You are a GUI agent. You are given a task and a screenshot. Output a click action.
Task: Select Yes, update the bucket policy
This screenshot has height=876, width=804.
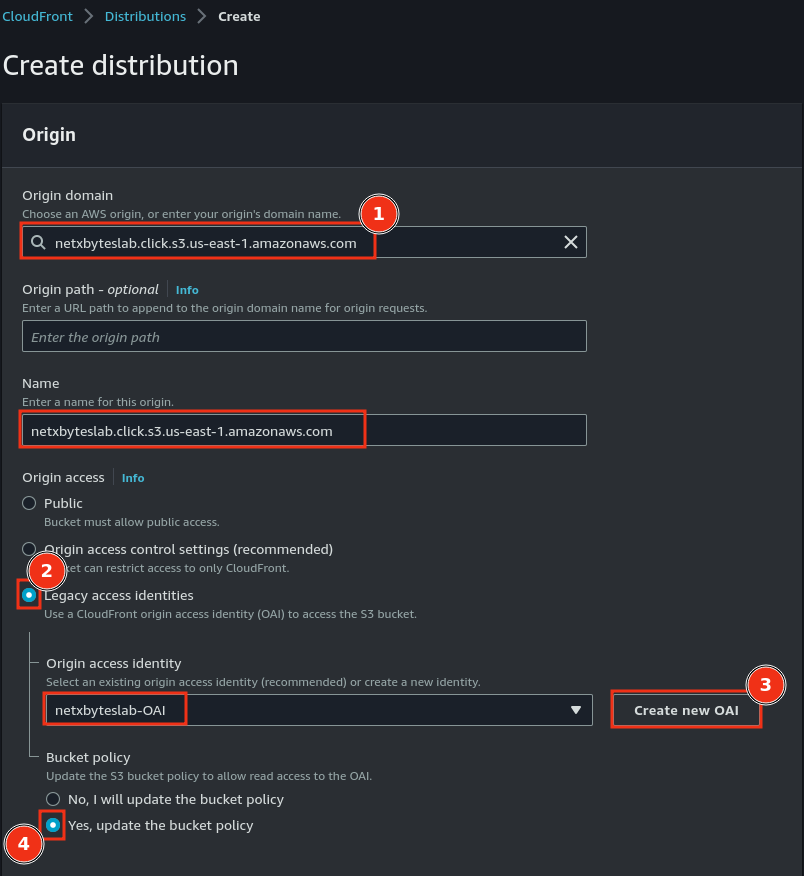tap(53, 825)
